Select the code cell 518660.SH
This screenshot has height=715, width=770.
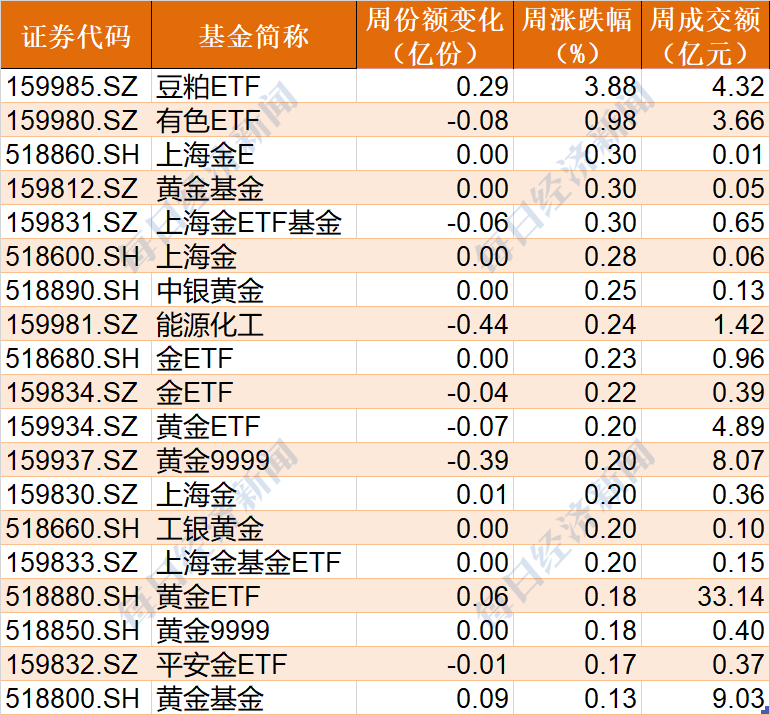(x=76, y=528)
